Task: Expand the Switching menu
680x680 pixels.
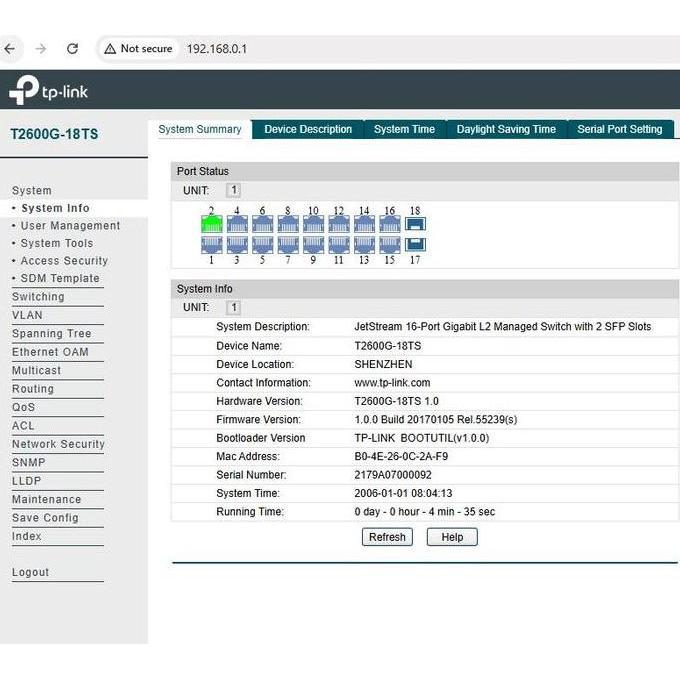Action: tap(38, 297)
